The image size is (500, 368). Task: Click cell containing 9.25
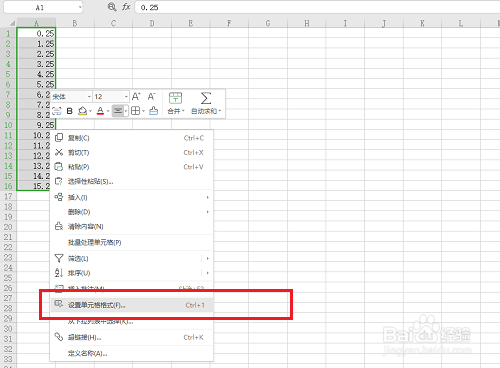(36, 125)
